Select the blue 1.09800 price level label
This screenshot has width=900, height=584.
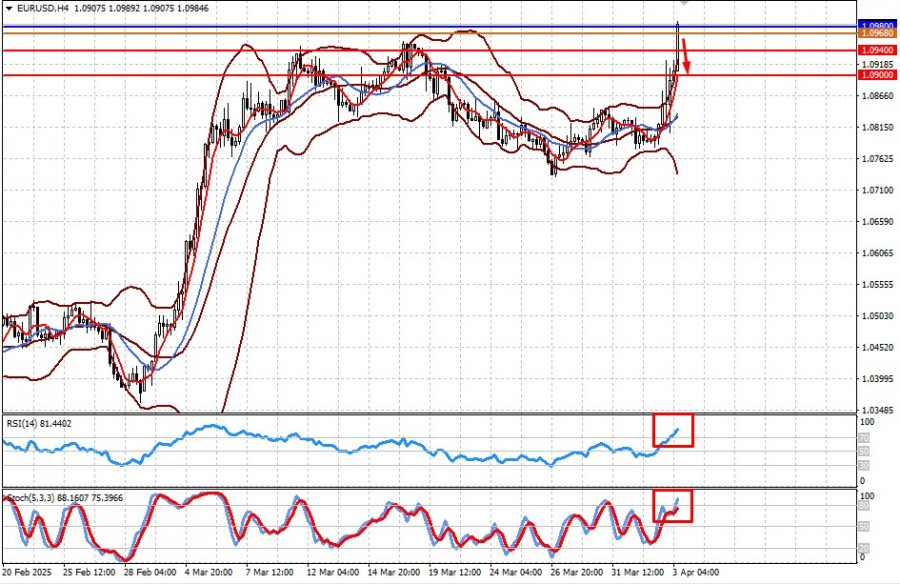click(x=877, y=26)
